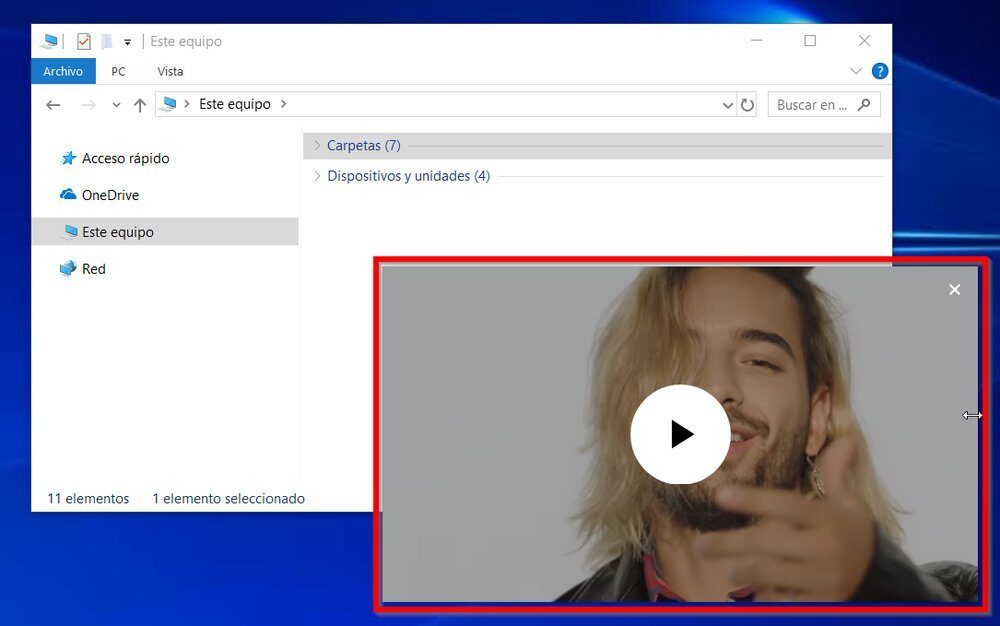Click the new folder icon in title bar
The image size is (1000, 626).
tap(107, 41)
